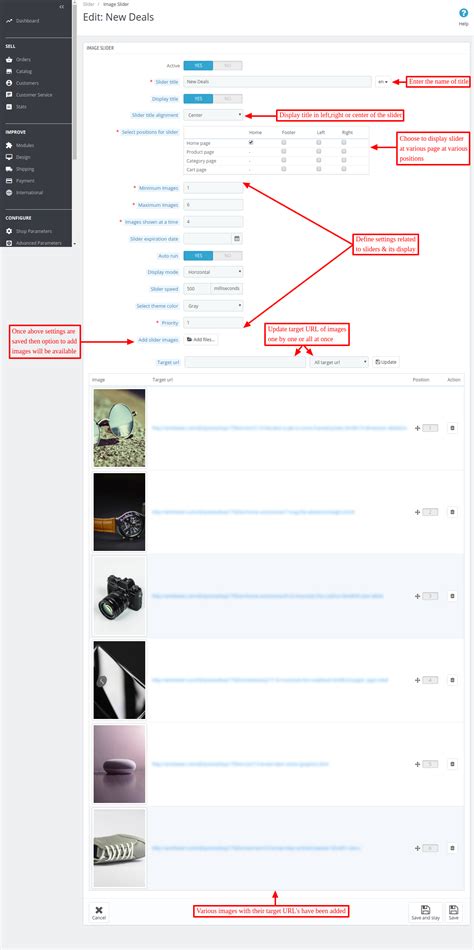474x950 pixels.
Task: Click the Modules puzzle icon
Action: point(9,145)
